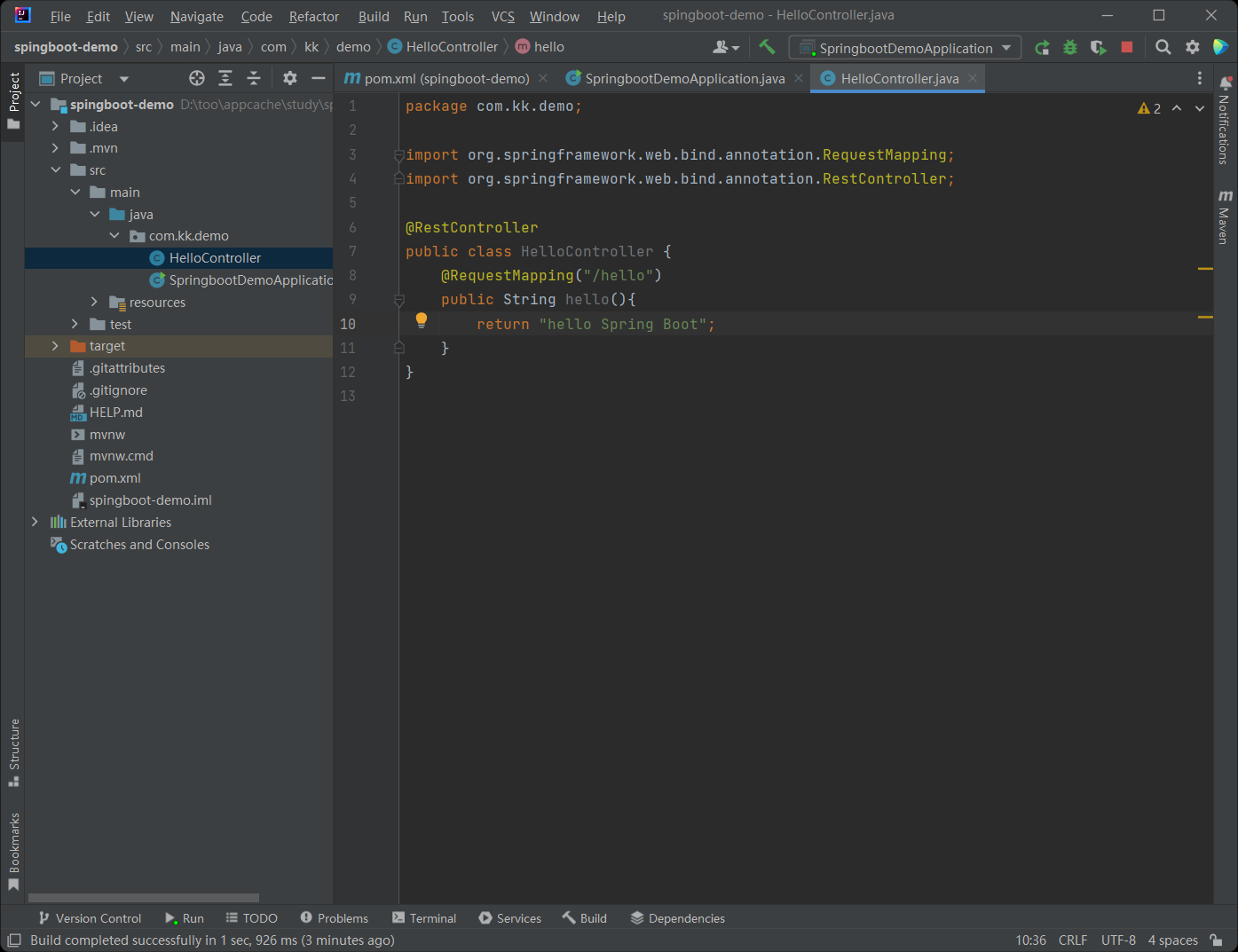Collapse the src folder
This screenshot has height=952, width=1238.
click(56, 170)
